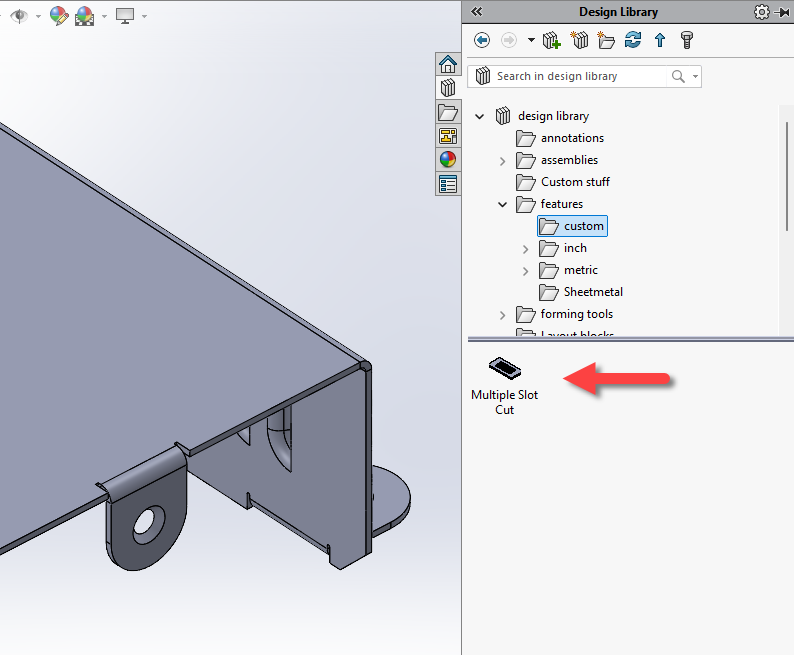Open Design Library options gear
This screenshot has height=655, width=794.
[761, 12]
